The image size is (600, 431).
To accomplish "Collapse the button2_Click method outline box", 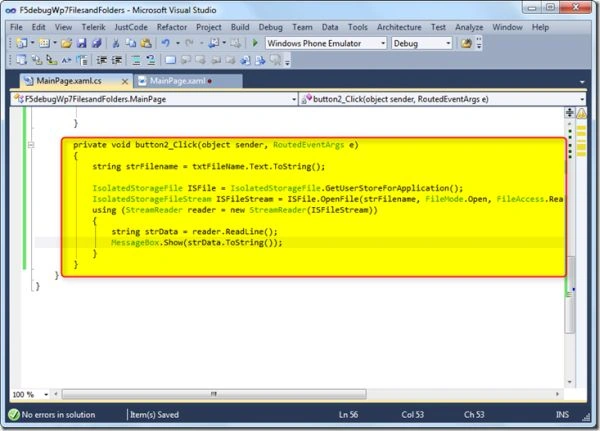I will tap(31, 145).
